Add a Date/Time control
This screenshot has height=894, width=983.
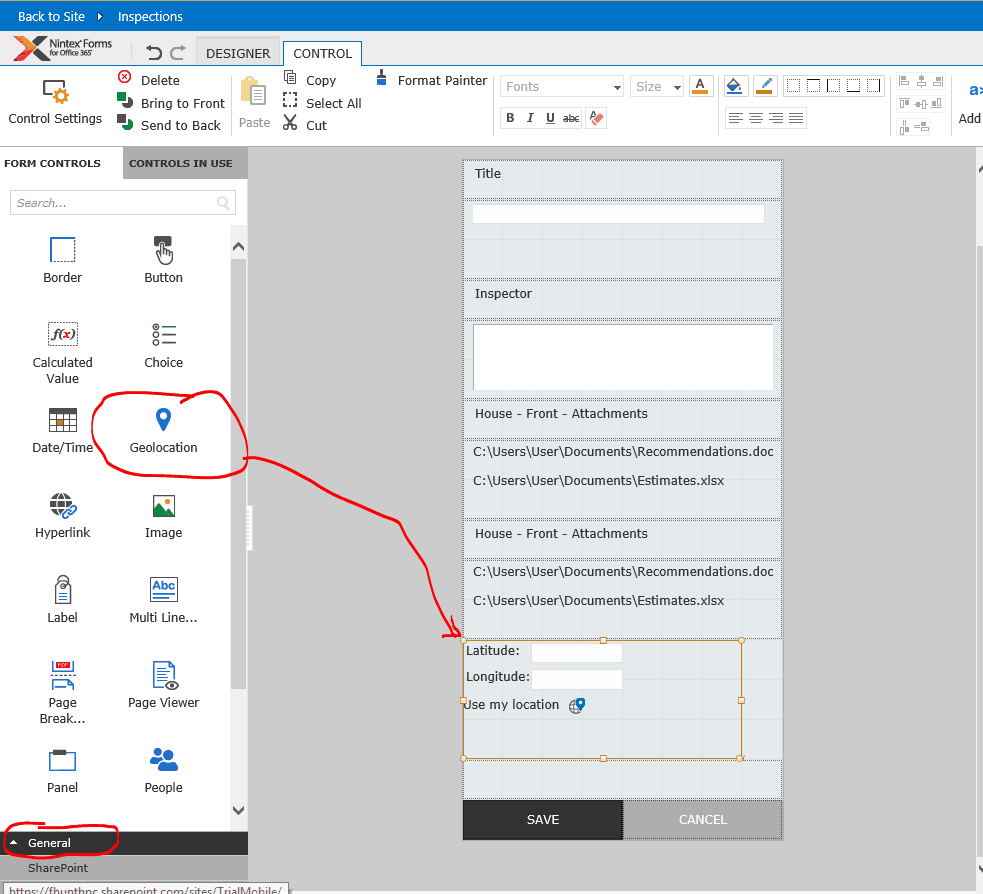tap(62, 430)
